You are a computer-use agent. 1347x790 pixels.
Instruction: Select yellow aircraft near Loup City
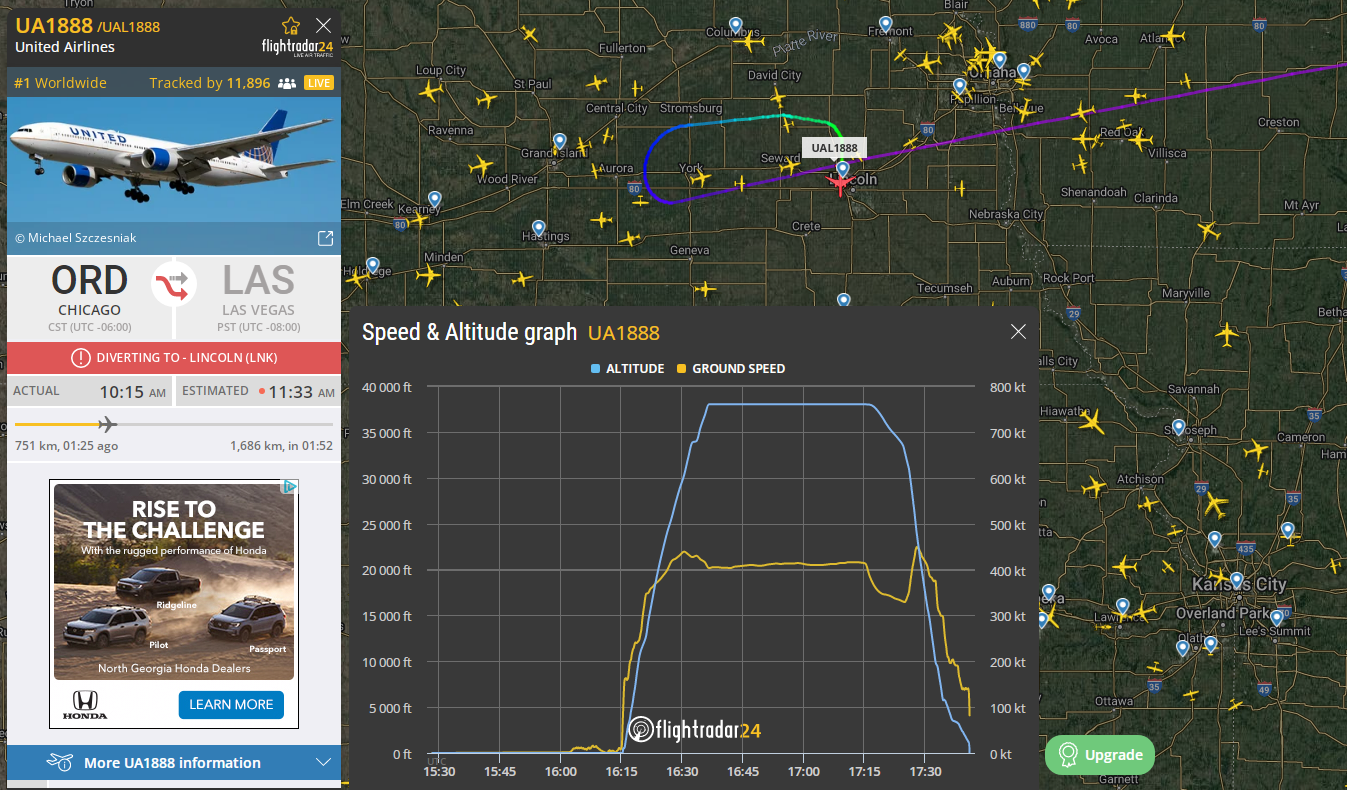[429, 91]
